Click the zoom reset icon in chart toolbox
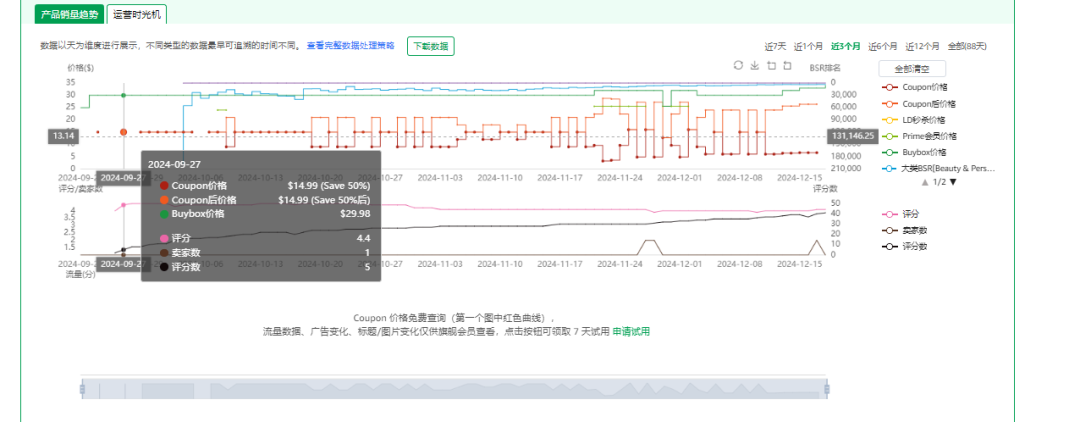This screenshot has width=1080, height=422. tap(787, 65)
